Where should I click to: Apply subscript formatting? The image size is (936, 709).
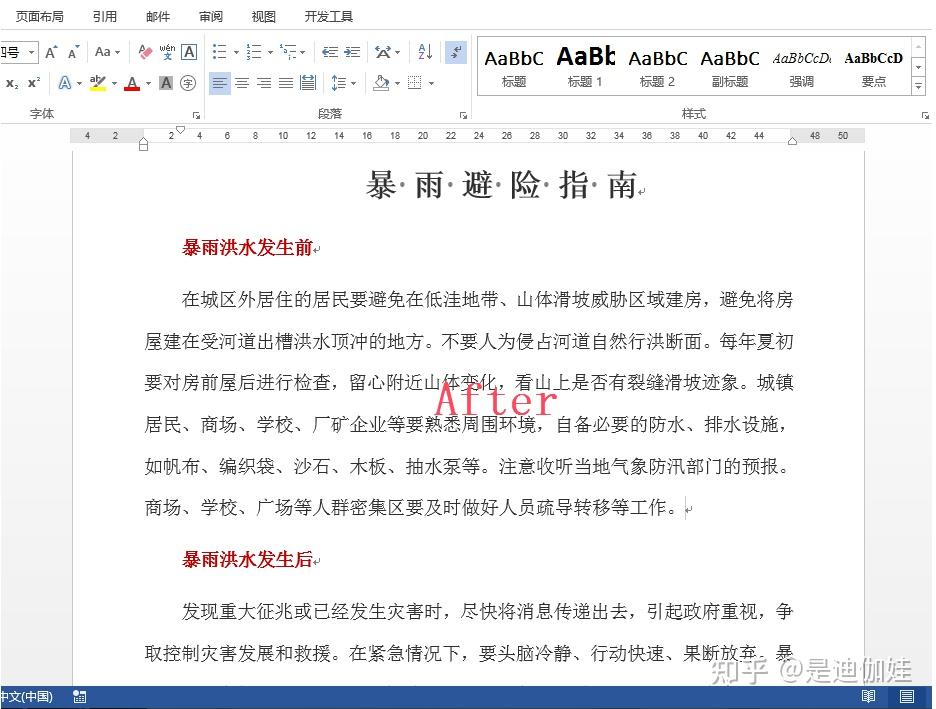tap(12, 83)
